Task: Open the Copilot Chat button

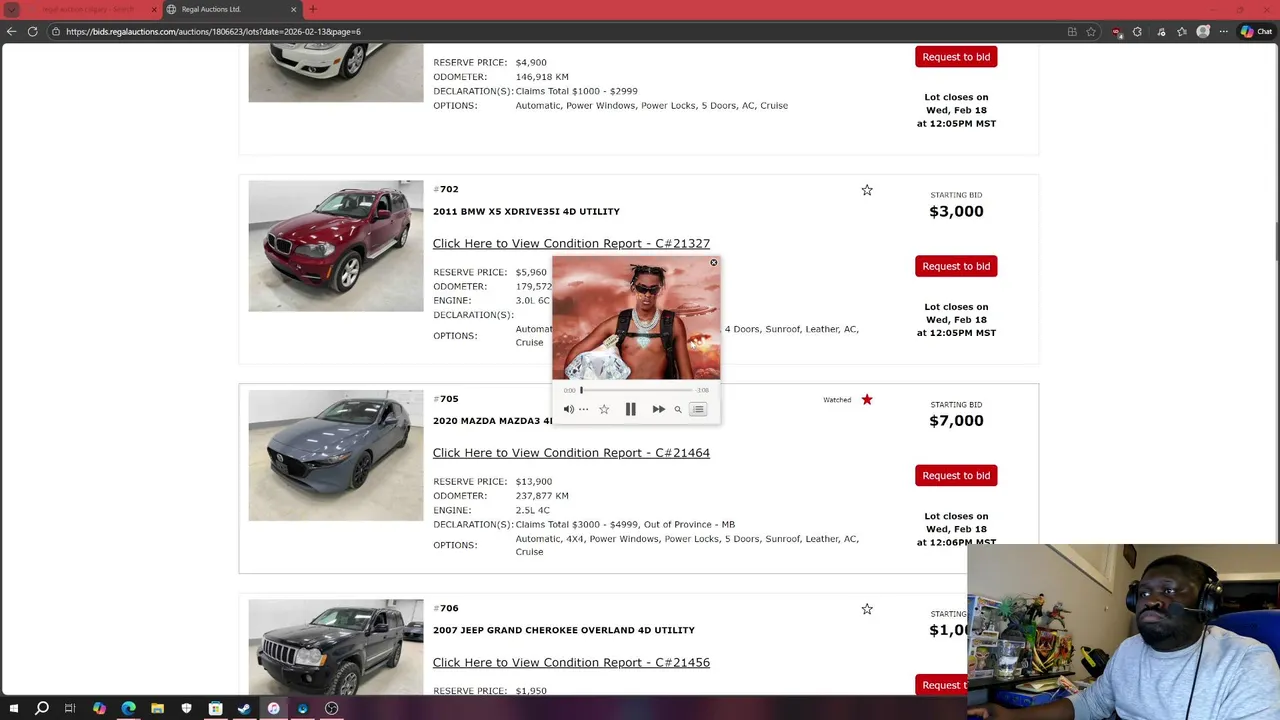Action: (1256, 31)
